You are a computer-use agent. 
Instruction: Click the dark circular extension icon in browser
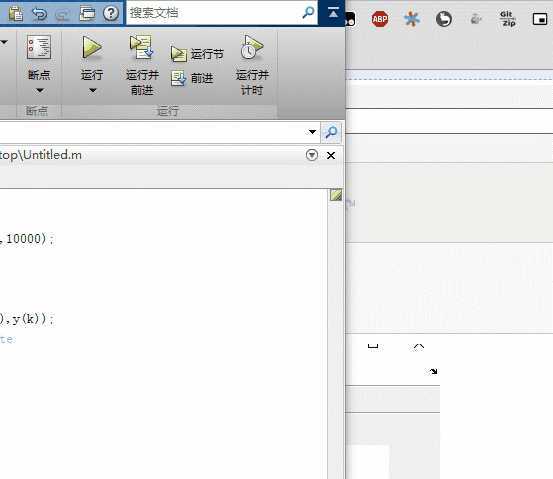tap(444, 19)
